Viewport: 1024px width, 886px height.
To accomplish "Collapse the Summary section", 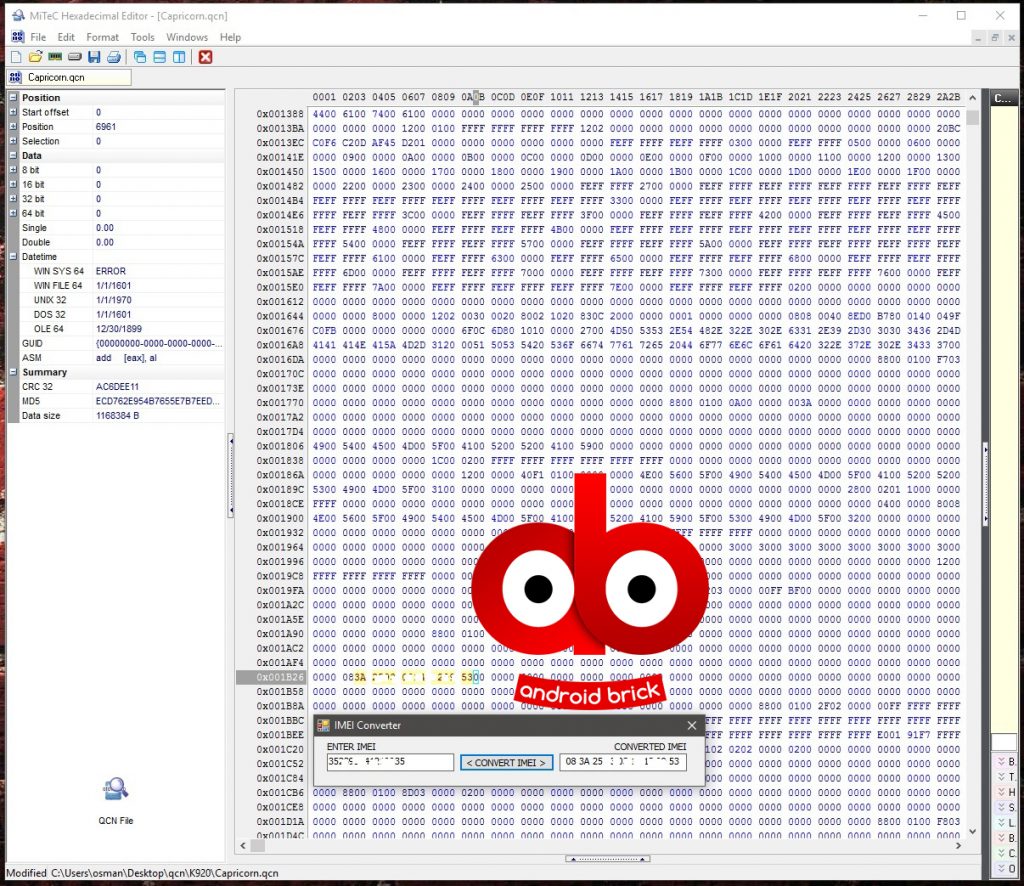I will [13, 372].
